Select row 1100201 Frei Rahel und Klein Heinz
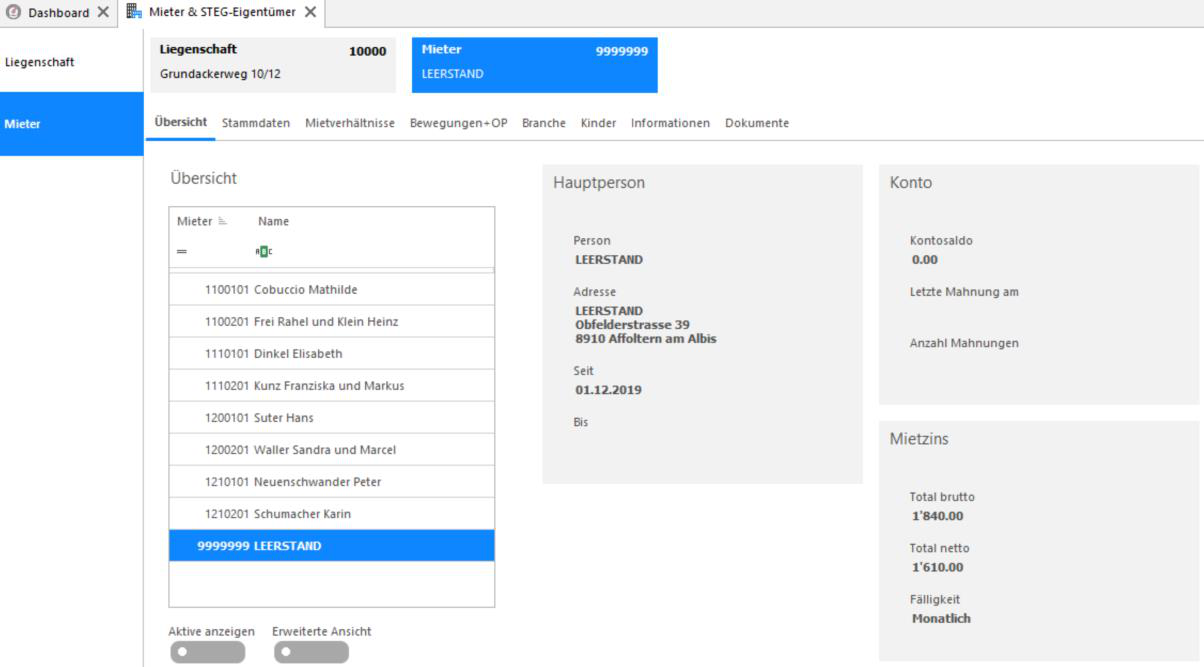This screenshot has height=667, width=1204. [x=332, y=322]
